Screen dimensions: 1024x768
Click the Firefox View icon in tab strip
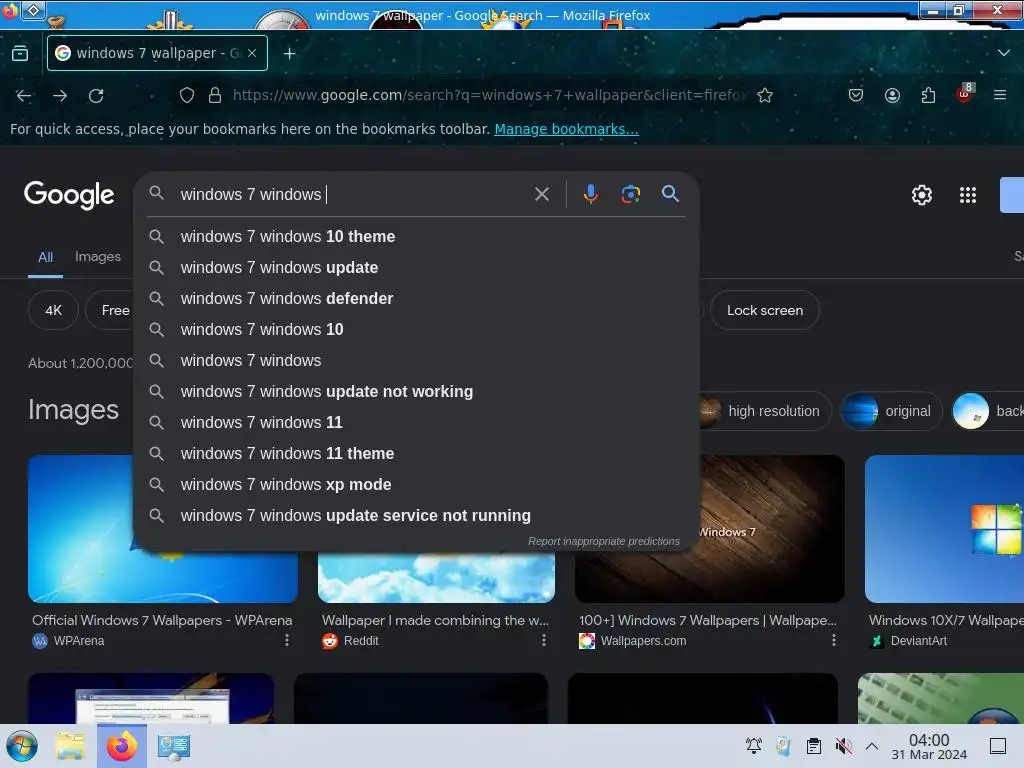pyautogui.click(x=20, y=54)
